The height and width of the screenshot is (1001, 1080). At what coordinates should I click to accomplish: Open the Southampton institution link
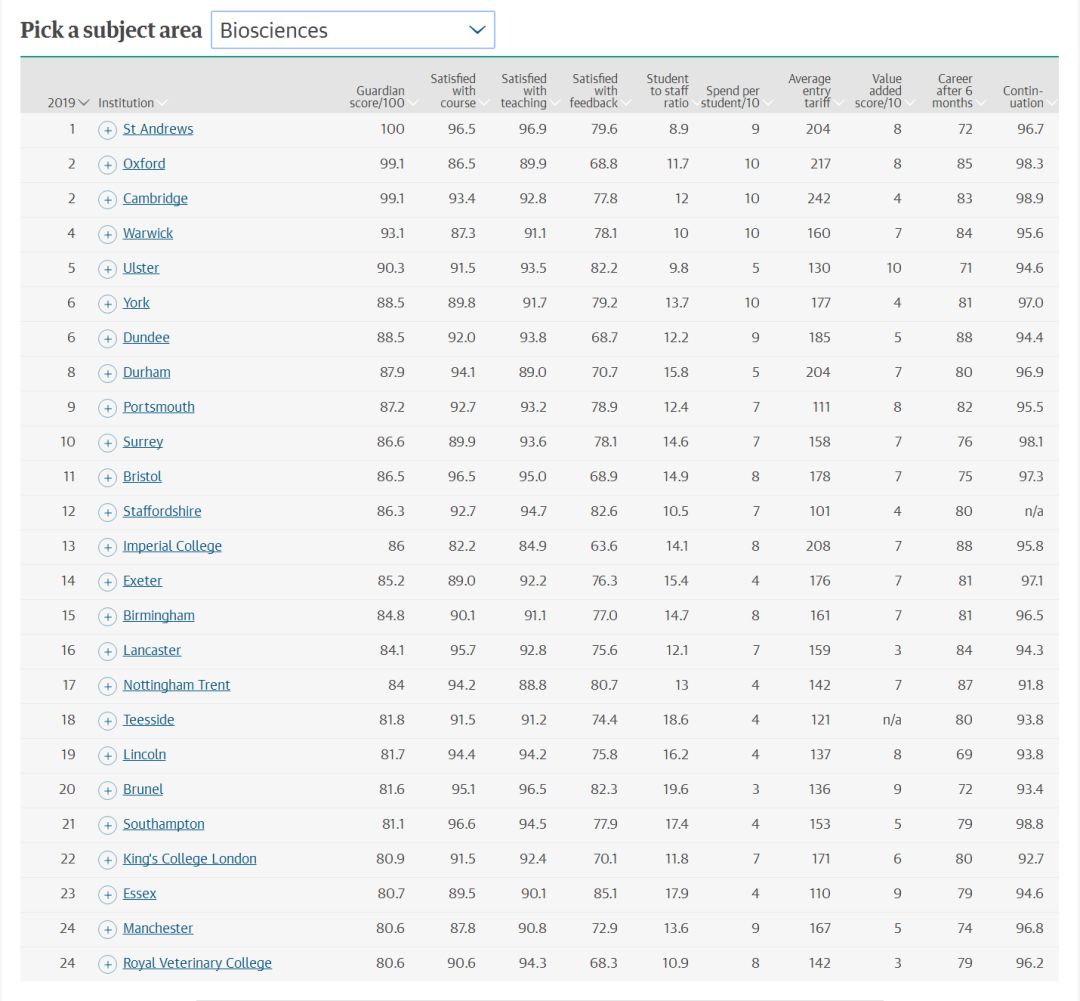point(163,824)
